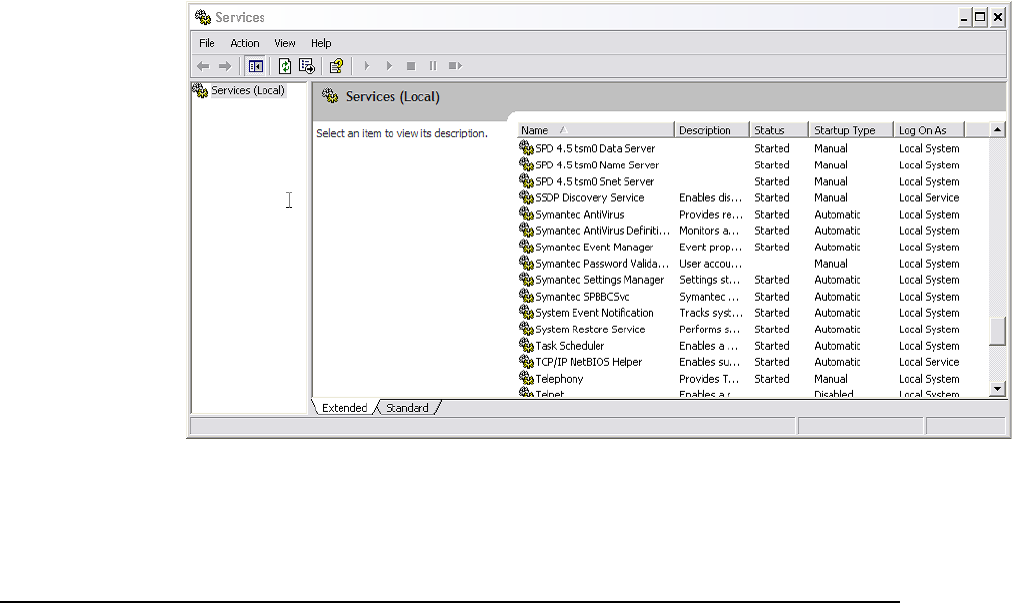
Task: Click the Refresh toolbar icon
Action: [285, 66]
